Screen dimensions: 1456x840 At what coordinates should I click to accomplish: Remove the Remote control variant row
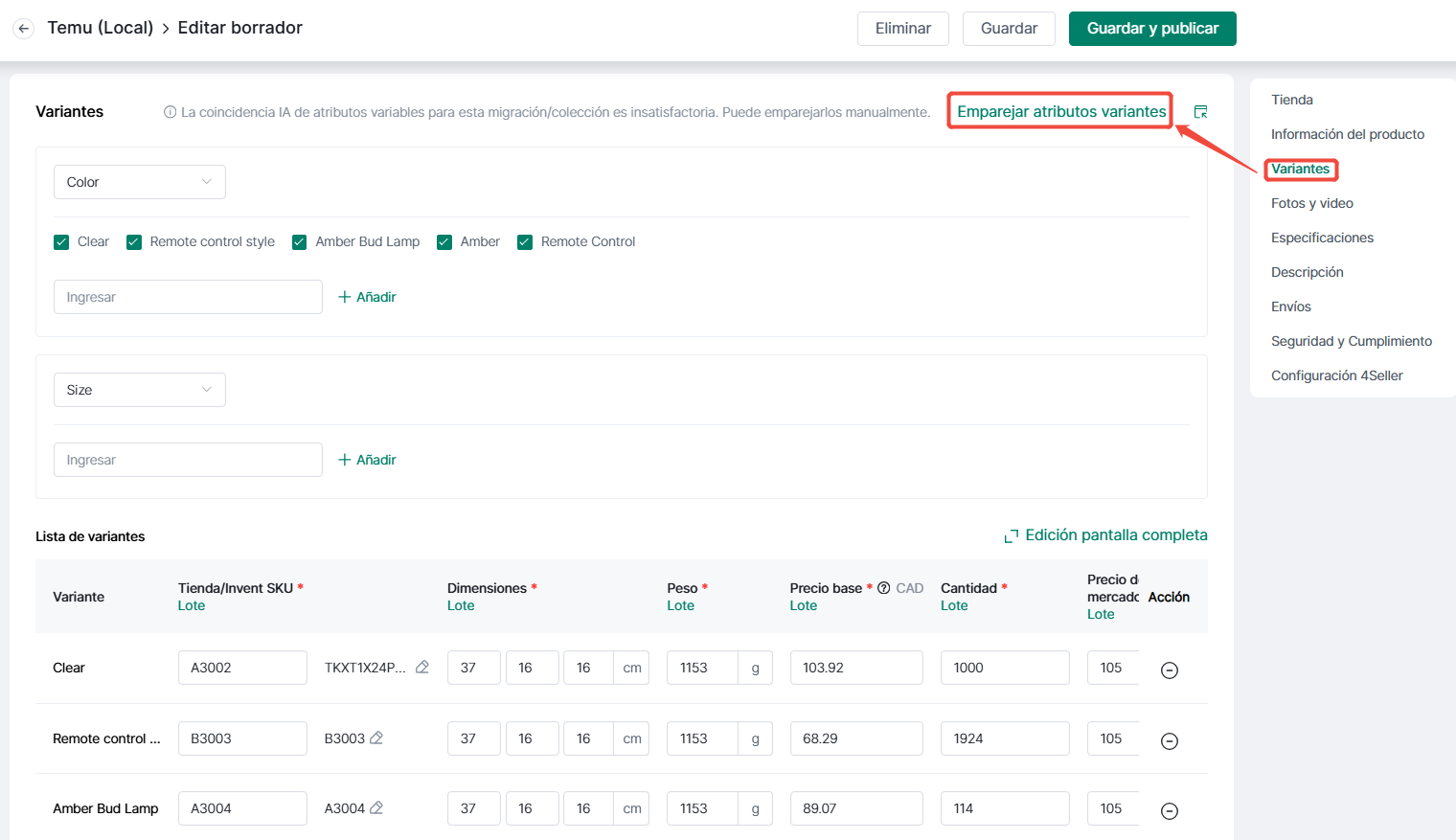click(x=1170, y=741)
